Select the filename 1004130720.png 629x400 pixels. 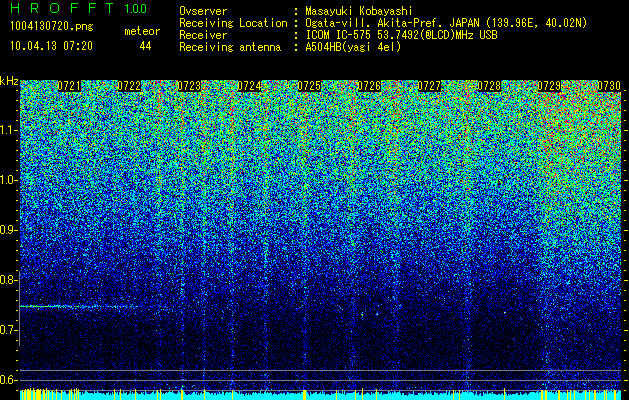point(52,26)
